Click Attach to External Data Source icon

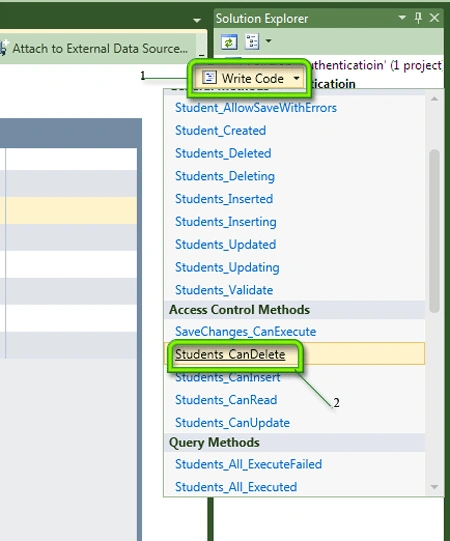click(3, 48)
